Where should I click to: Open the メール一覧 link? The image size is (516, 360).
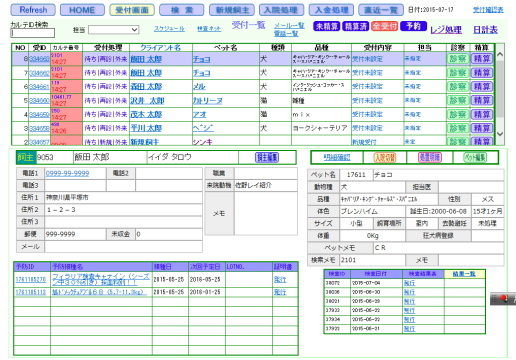[289, 25]
